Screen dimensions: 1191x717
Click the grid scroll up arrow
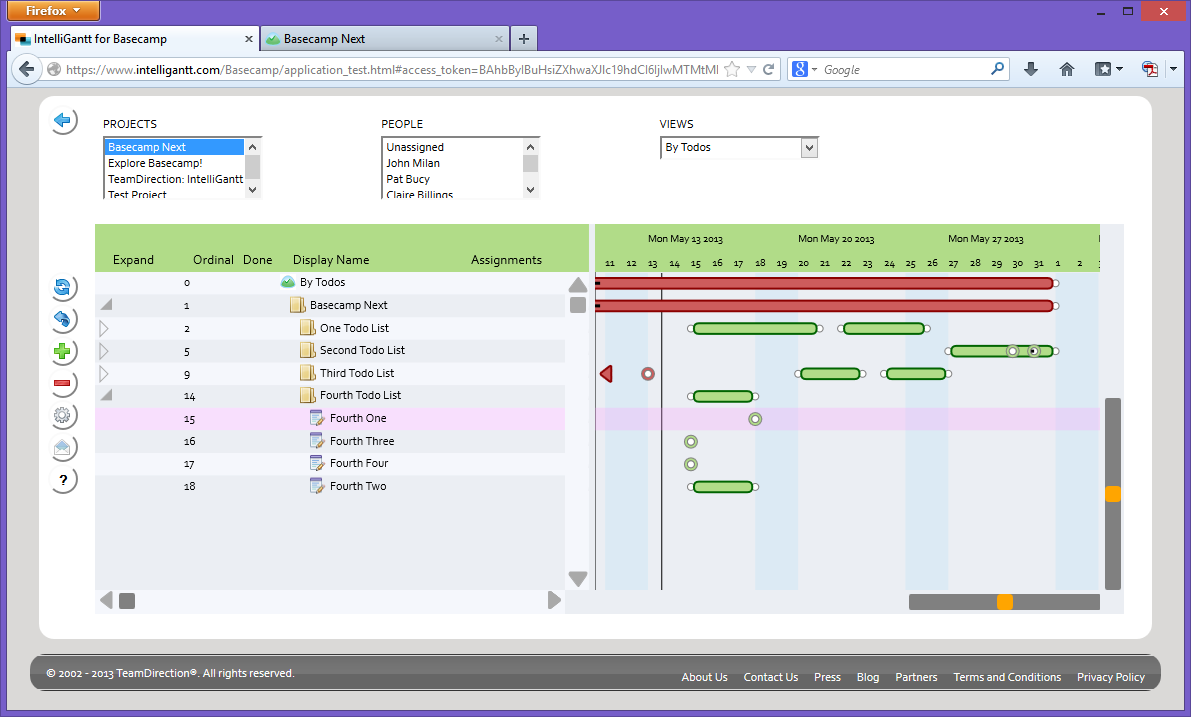click(x=578, y=285)
